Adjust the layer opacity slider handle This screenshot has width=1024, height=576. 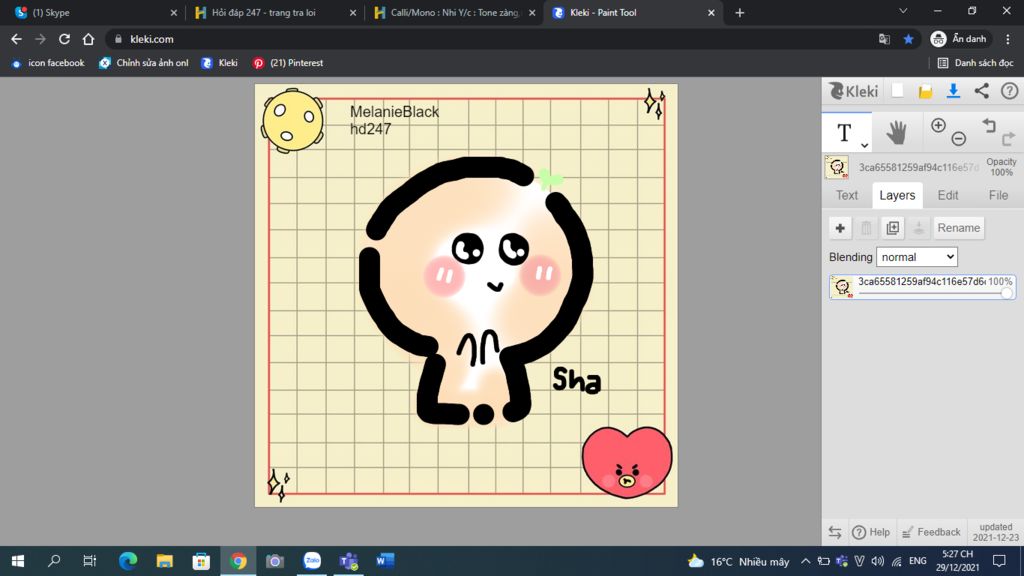[x=1006, y=293]
